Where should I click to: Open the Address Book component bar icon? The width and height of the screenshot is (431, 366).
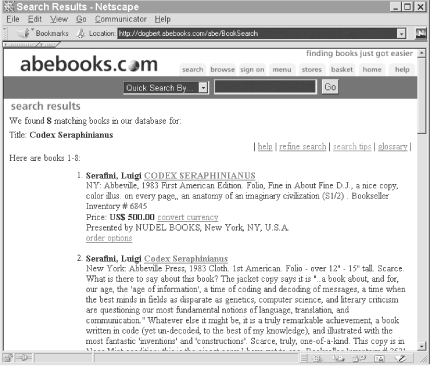coord(379,358)
